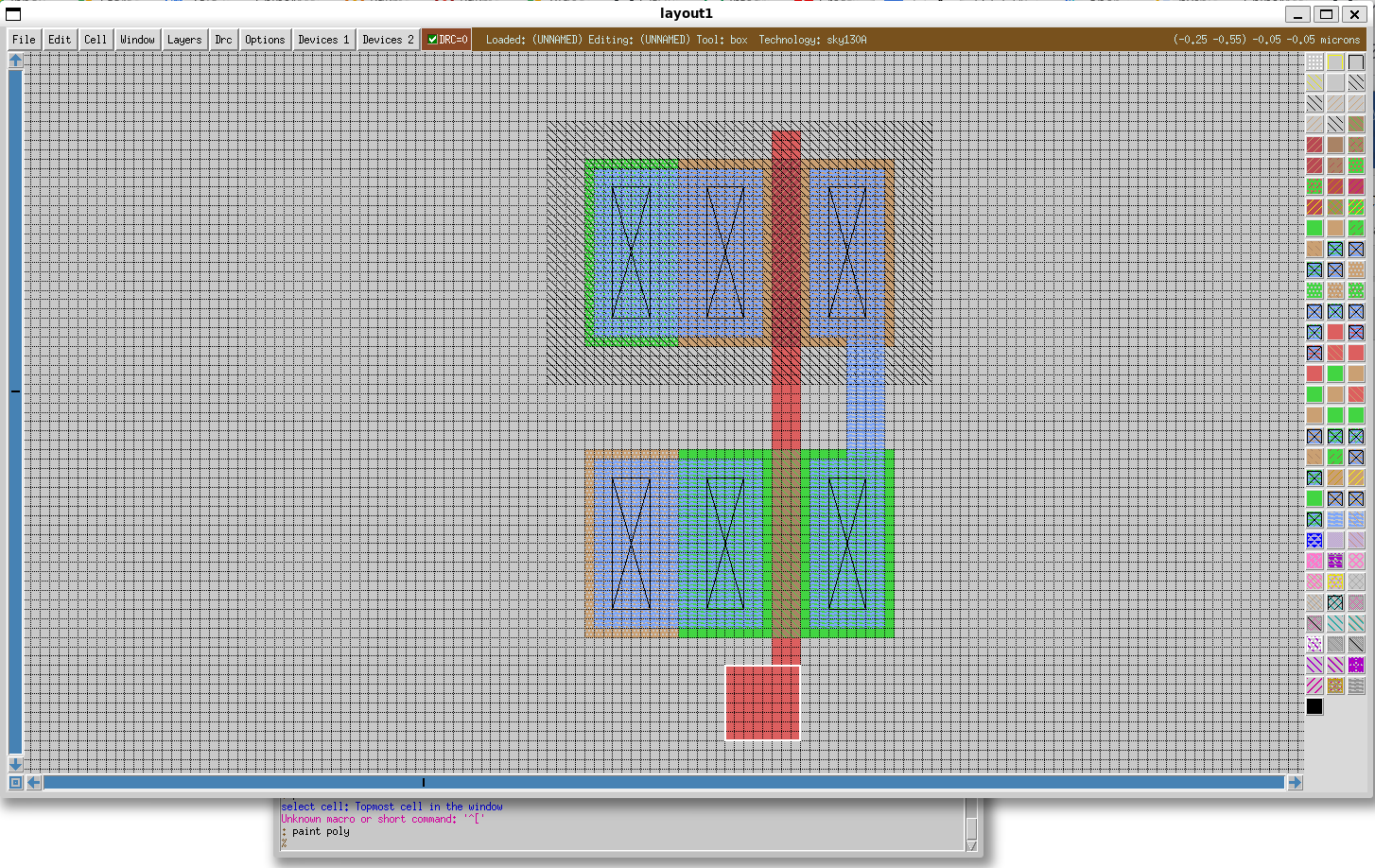This screenshot has height=868, width=1375.
Task: Select the purple swatch with white dashes
Action: click(x=1335, y=561)
